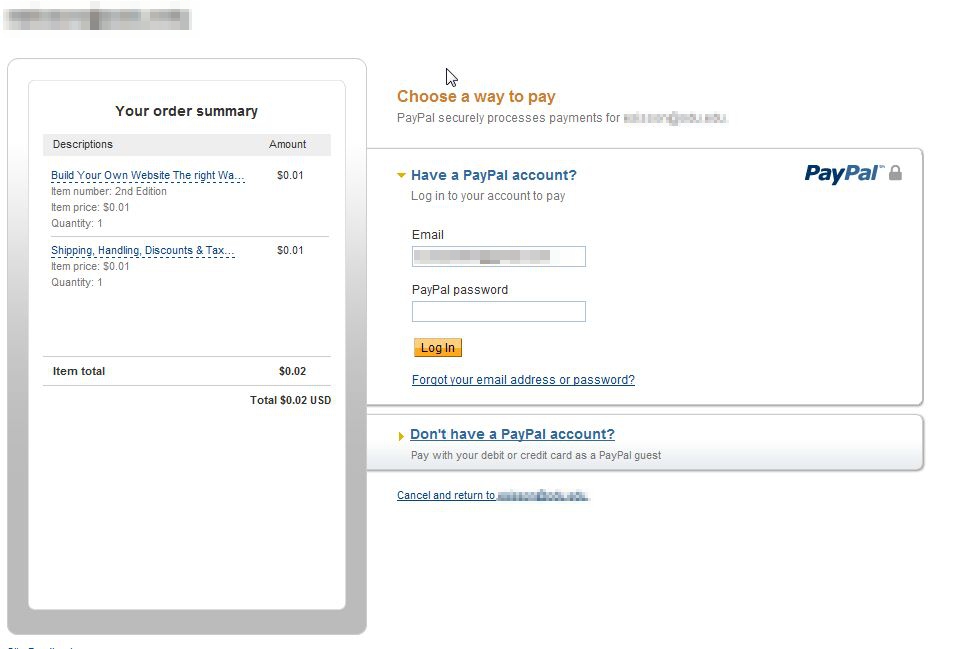
Task: Click the "Choose a way to pay" heading
Action: [x=476, y=97]
